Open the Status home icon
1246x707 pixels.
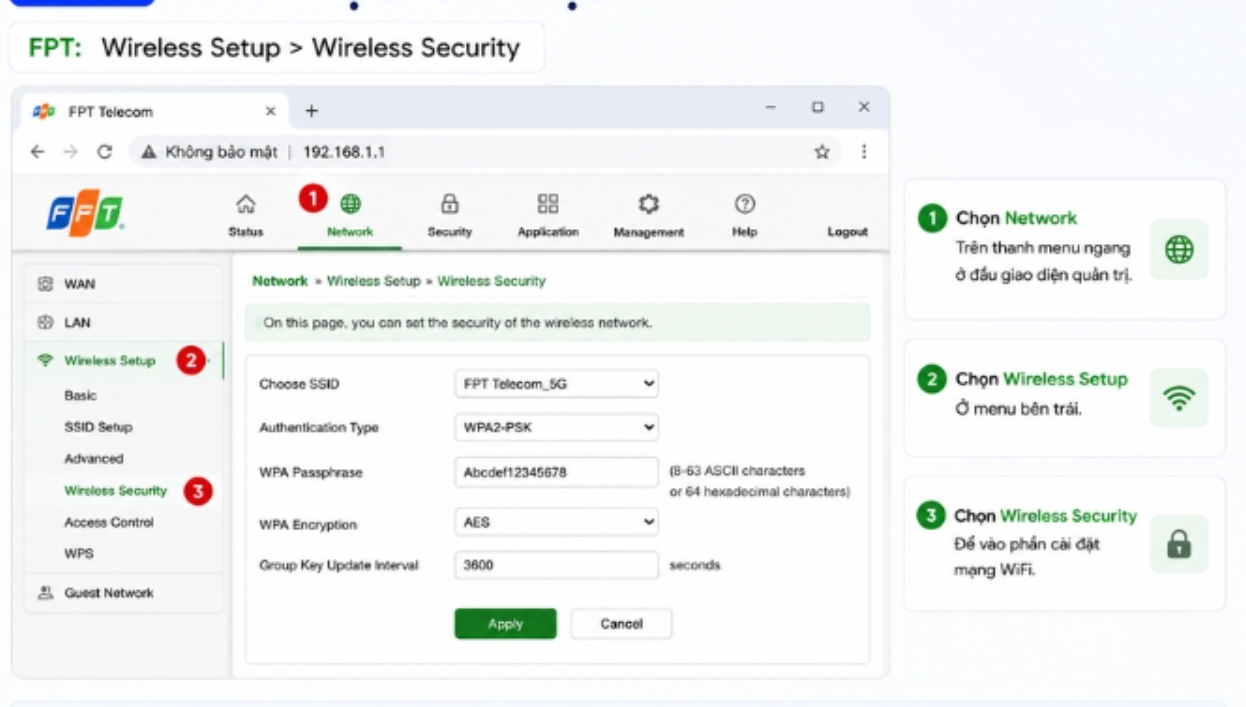pos(246,204)
